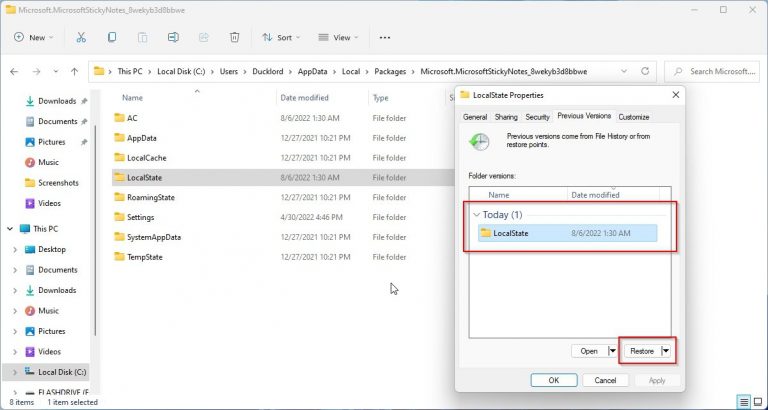Click the Rename icon in toolbar
The height and width of the screenshot is (410, 768).
tap(173, 37)
